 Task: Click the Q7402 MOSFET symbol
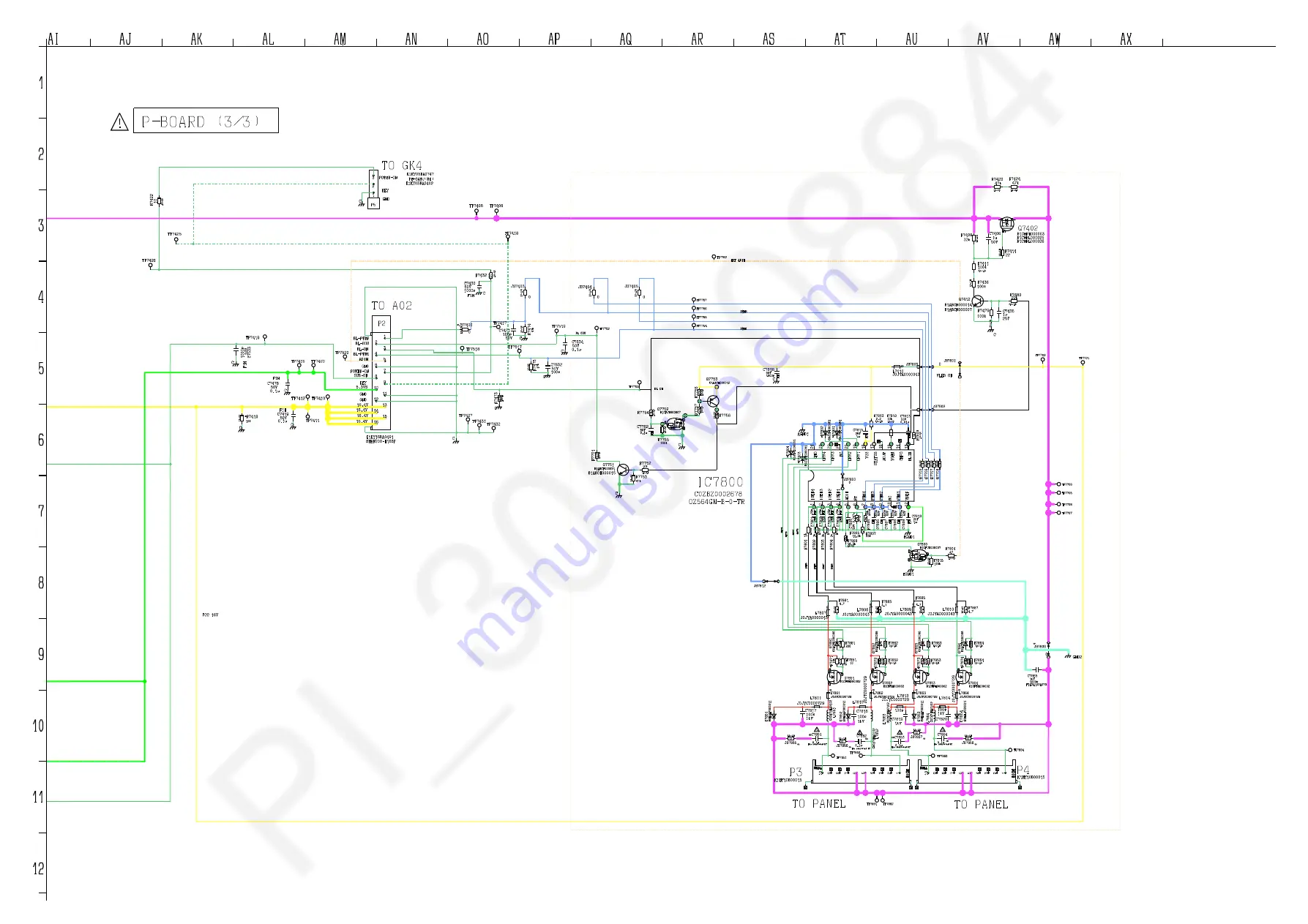click(1007, 222)
